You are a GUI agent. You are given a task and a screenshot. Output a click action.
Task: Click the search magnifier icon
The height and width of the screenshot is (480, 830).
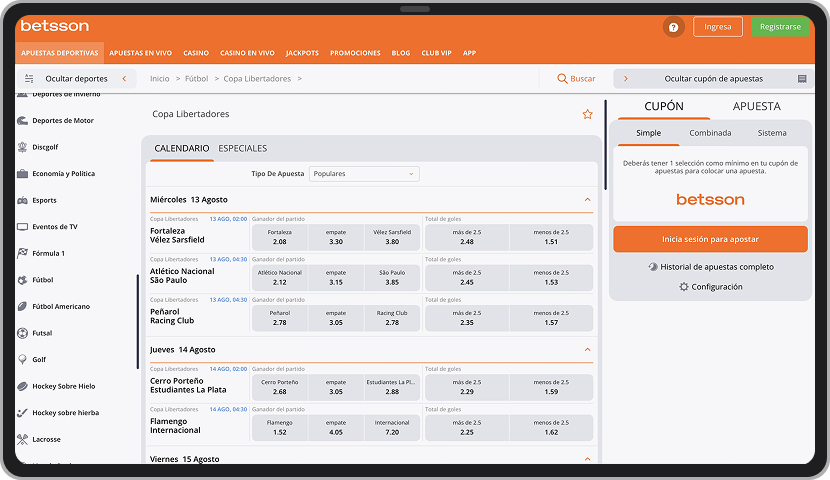[x=562, y=79]
